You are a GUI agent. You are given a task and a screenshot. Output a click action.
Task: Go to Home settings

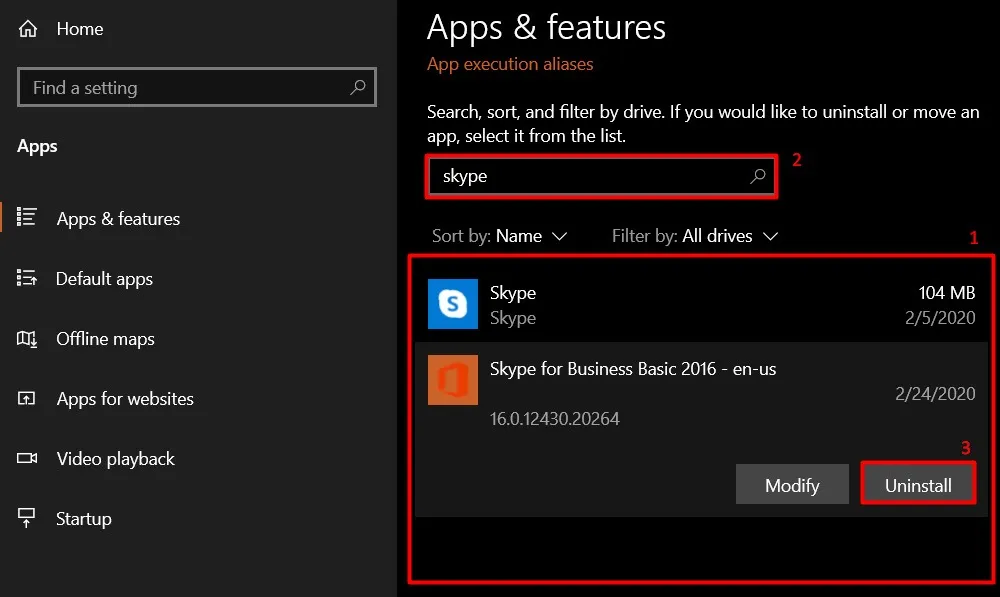pyautogui.click(x=80, y=29)
